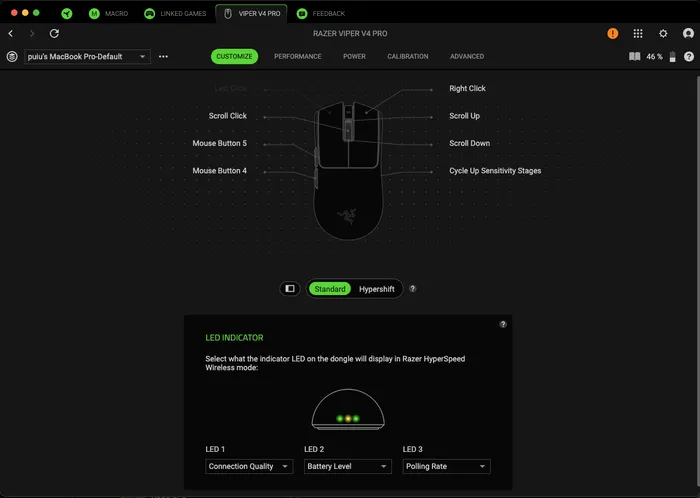The width and height of the screenshot is (700, 498).
Task: Select the Viper V4 Pro tab
Action: [x=252, y=13]
